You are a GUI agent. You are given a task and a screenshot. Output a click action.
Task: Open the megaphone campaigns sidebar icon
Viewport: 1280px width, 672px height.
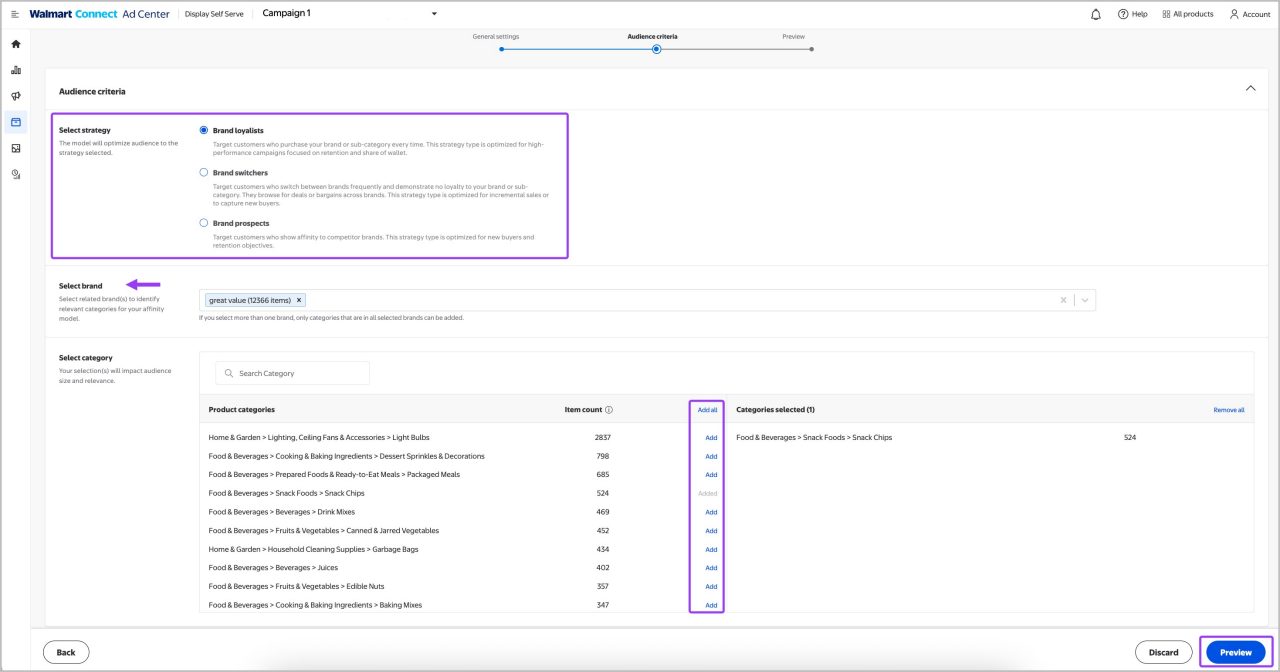click(16, 96)
